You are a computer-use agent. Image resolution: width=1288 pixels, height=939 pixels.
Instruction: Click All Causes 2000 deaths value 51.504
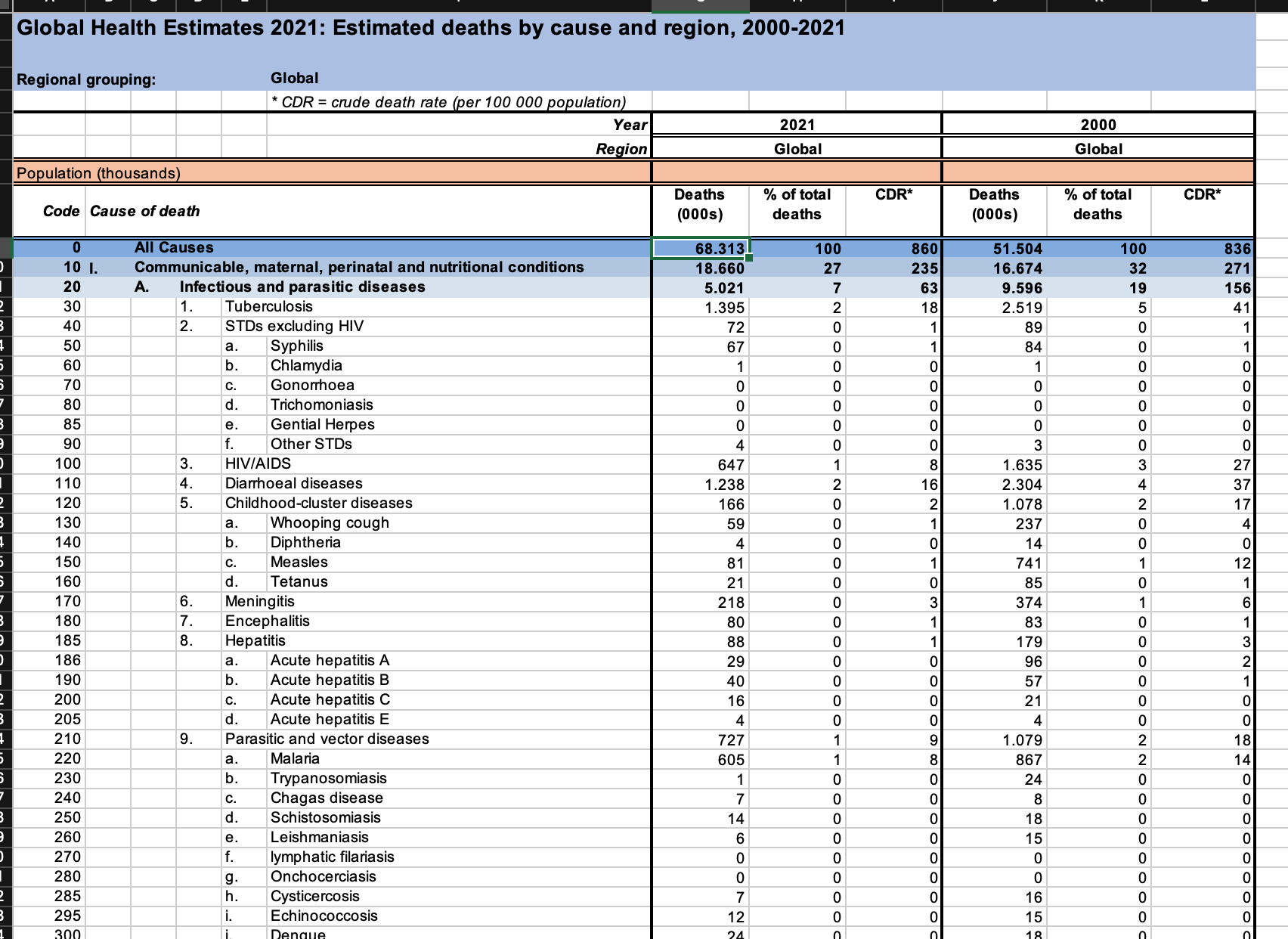pos(1017,249)
